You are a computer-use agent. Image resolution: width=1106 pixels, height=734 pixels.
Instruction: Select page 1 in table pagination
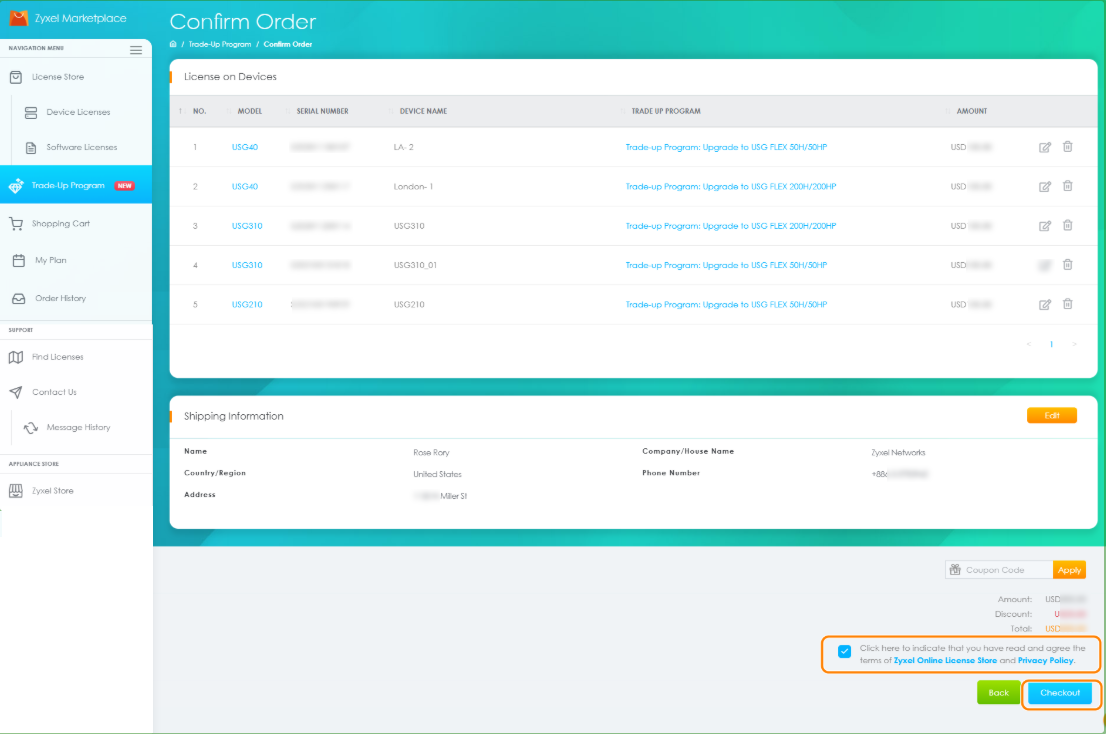click(x=1052, y=344)
